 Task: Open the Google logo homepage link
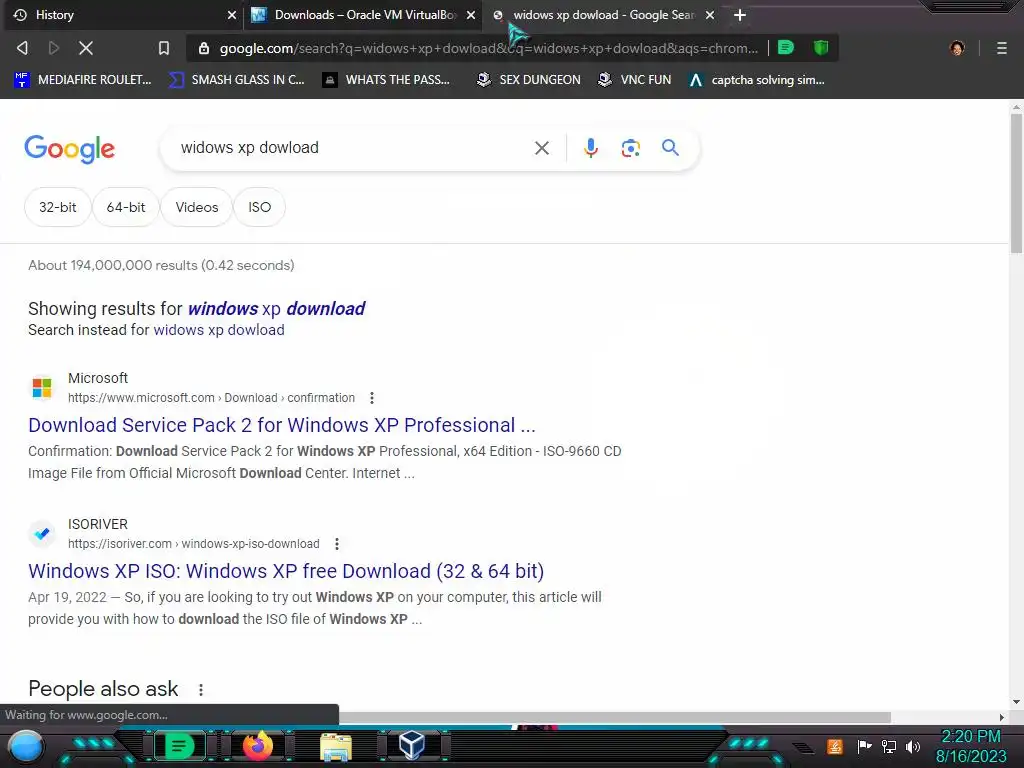tap(69, 149)
